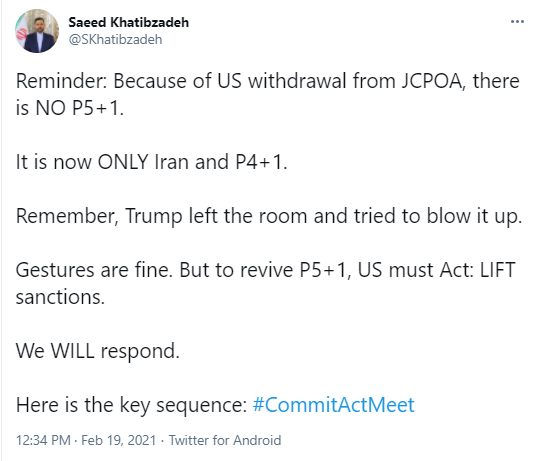
Task: Click the 12:34 PM timestamp
Action: click(x=43, y=440)
